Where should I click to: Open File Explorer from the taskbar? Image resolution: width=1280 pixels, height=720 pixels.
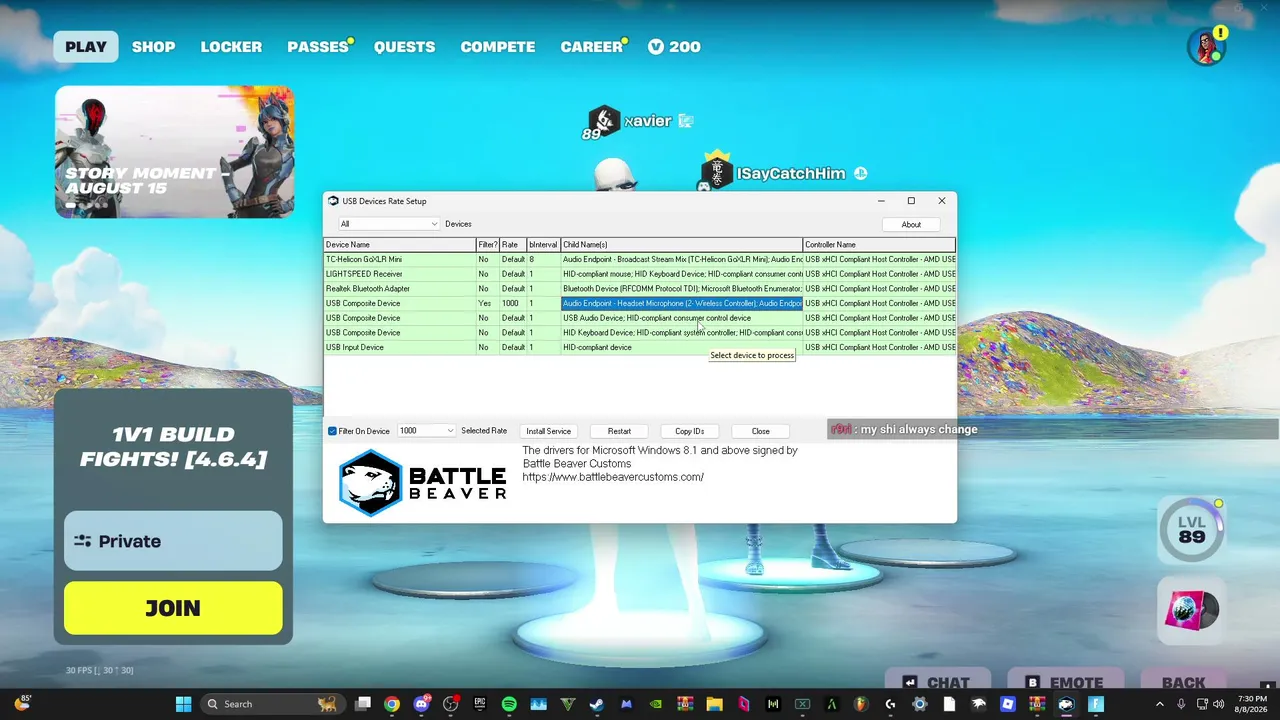714,704
